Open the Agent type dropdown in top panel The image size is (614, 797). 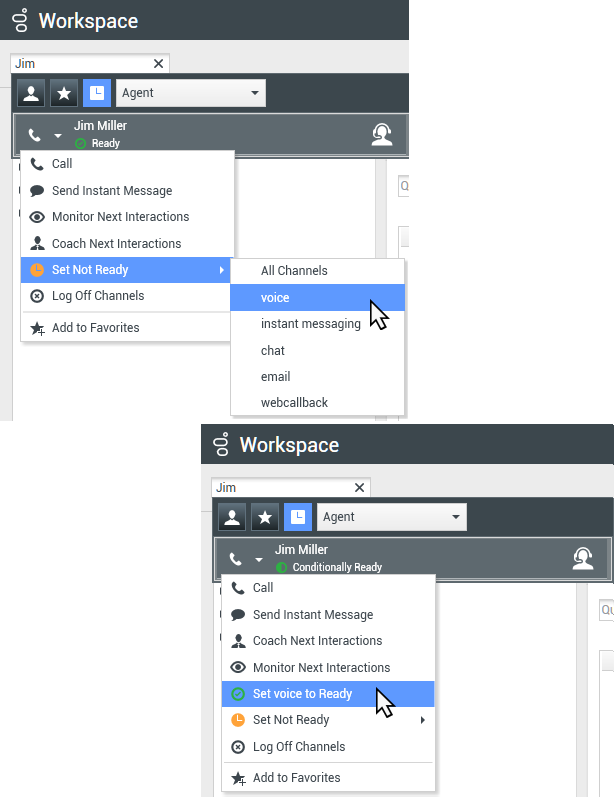point(191,93)
